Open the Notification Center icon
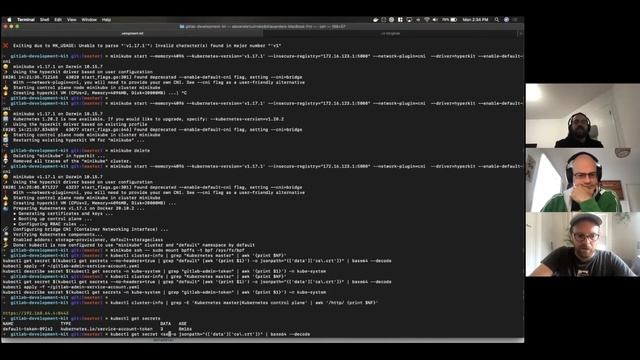Image resolution: width=640 pixels, height=360 pixels. tap(515, 20)
